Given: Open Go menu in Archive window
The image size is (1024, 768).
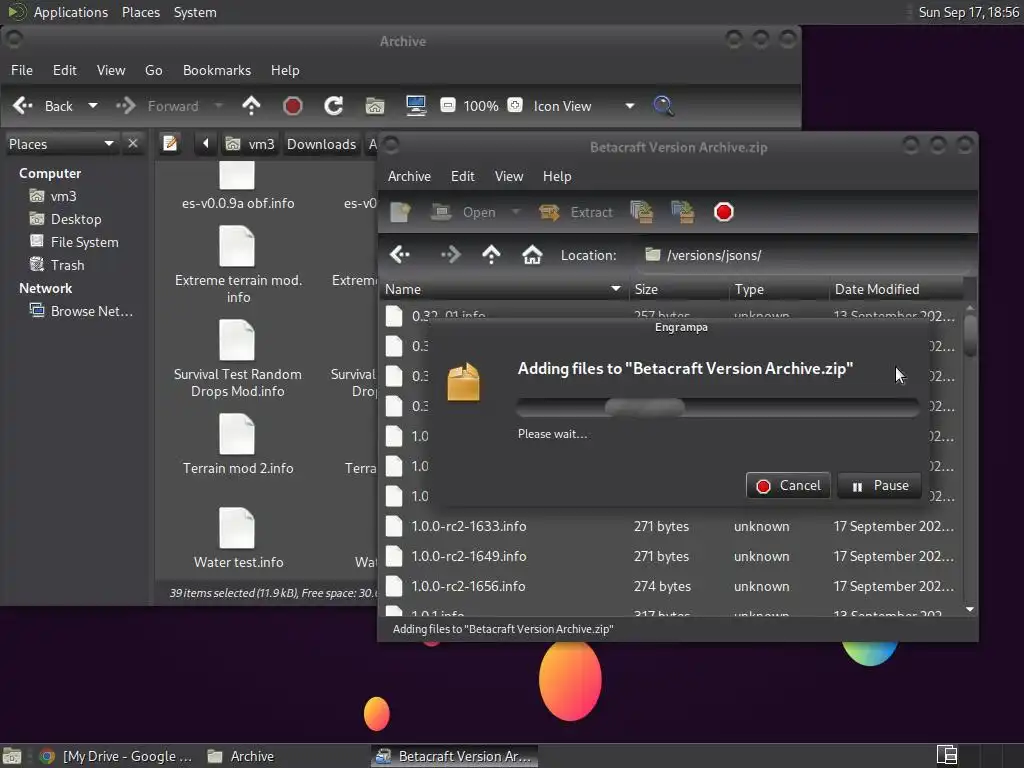Looking at the screenshot, I should (x=153, y=70).
